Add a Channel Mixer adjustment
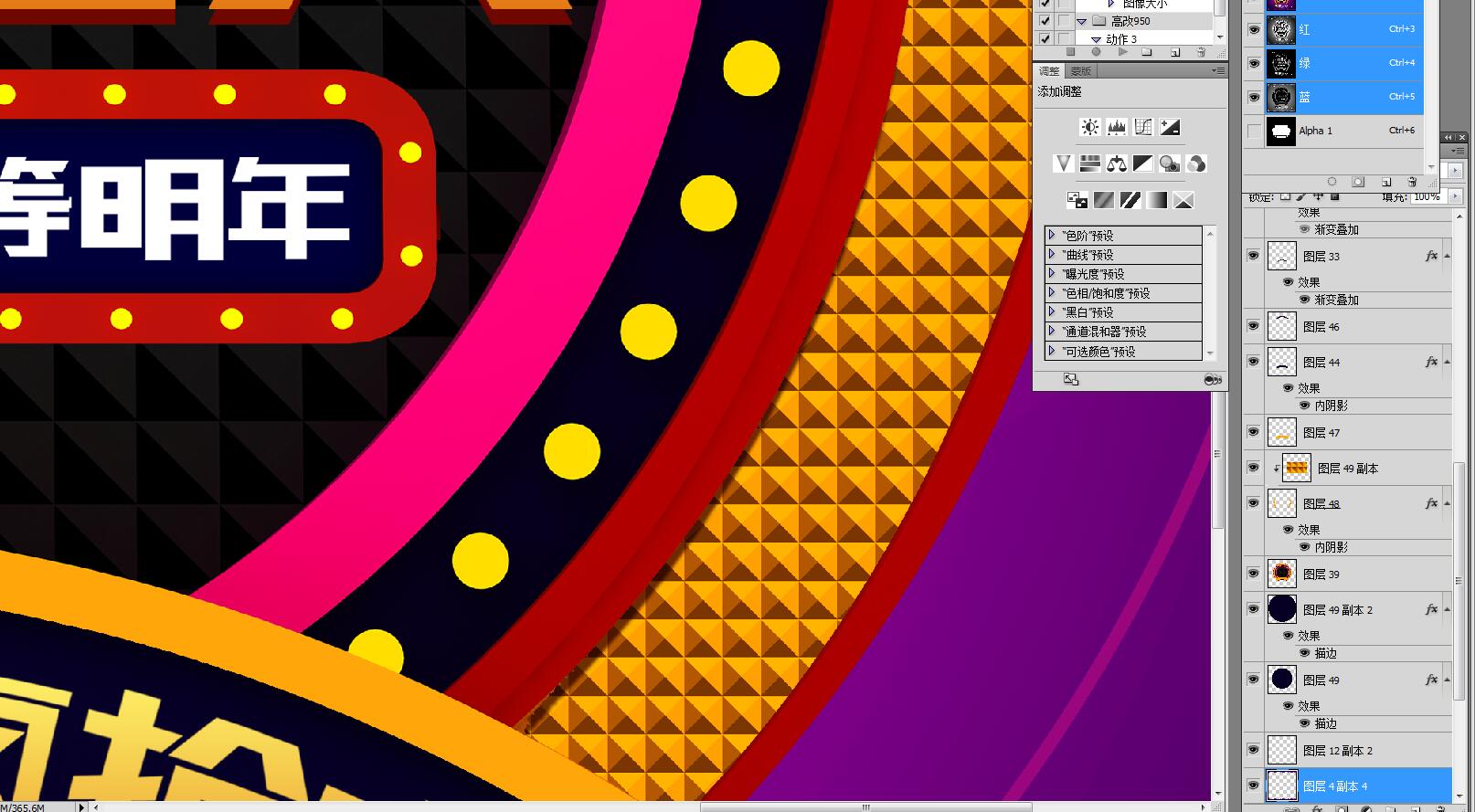The height and width of the screenshot is (812, 1475). click(x=1196, y=163)
